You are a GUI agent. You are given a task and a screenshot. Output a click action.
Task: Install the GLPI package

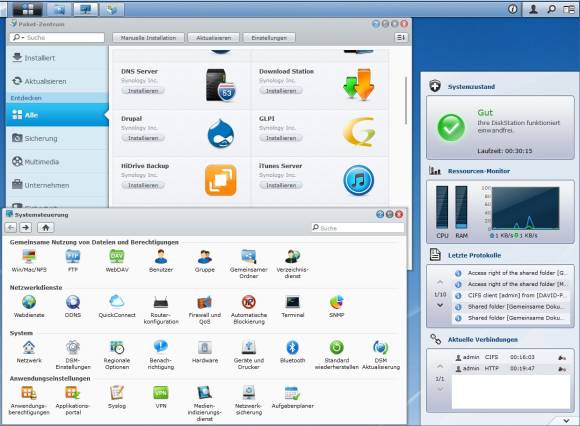pos(281,138)
